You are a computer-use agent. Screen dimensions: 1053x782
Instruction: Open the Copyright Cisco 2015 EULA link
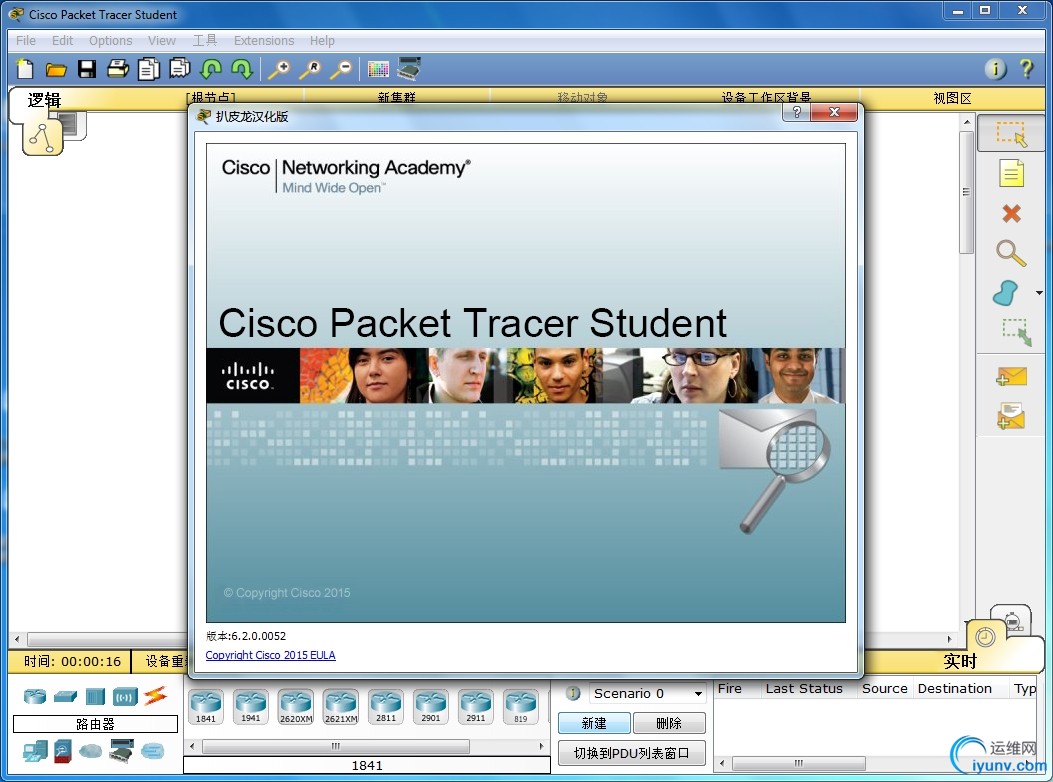[x=270, y=655]
